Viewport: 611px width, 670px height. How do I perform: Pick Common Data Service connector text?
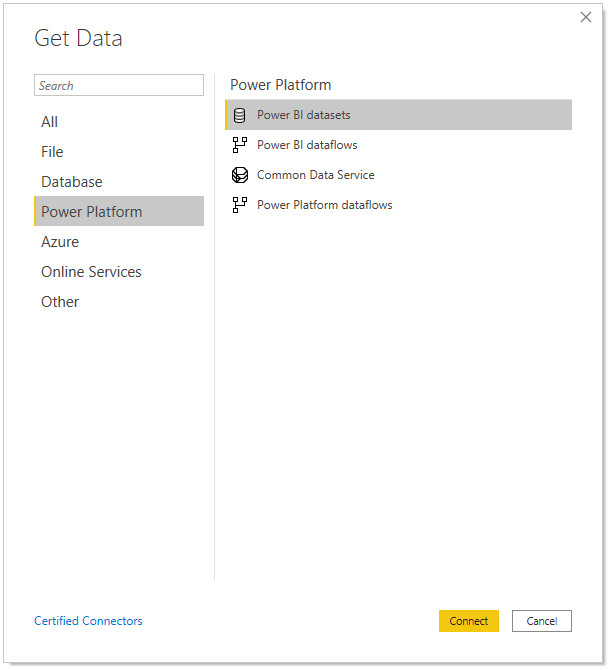coord(315,175)
